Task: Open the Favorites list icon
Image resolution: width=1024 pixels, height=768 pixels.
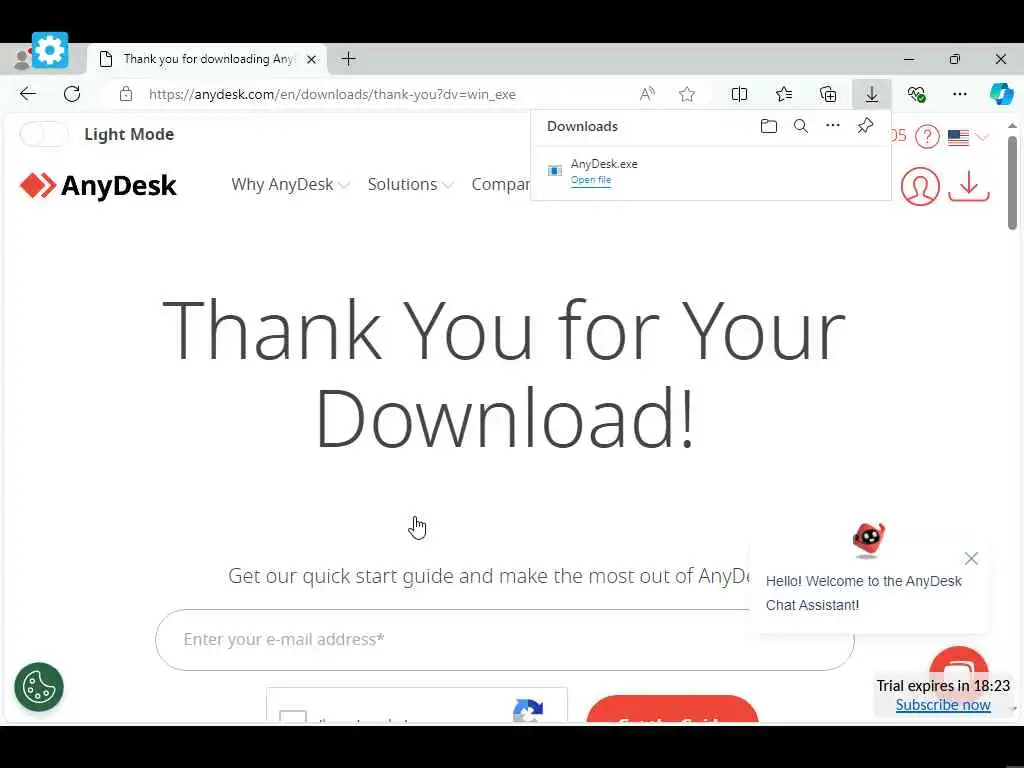Action: pos(784,94)
